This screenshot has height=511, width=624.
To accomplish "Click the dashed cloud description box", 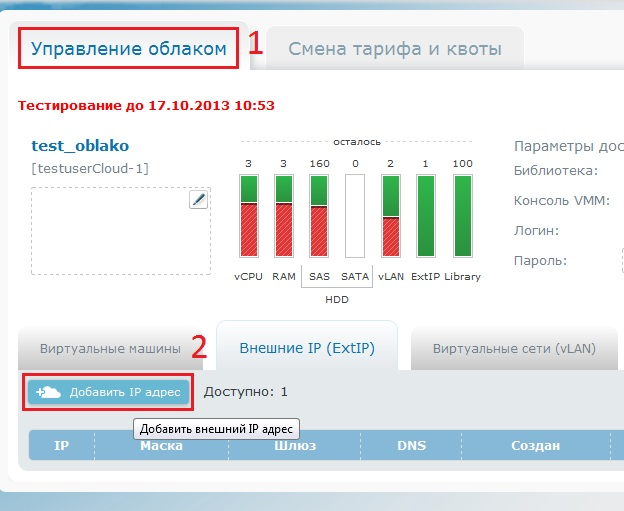I will 120,230.
